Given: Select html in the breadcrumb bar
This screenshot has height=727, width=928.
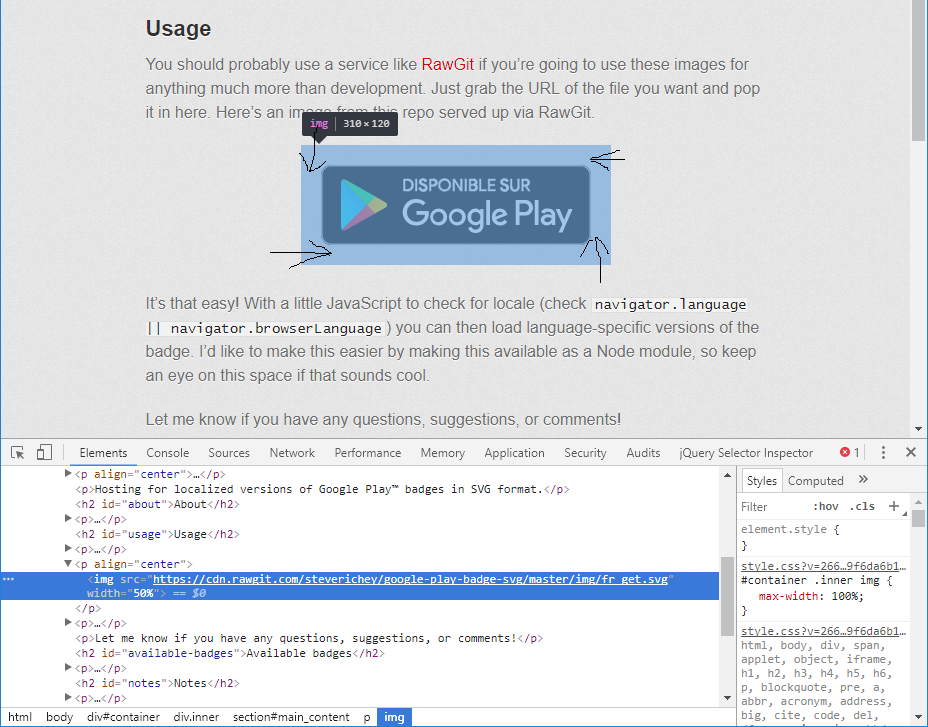Looking at the screenshot, I should click(x=20, y=717).
